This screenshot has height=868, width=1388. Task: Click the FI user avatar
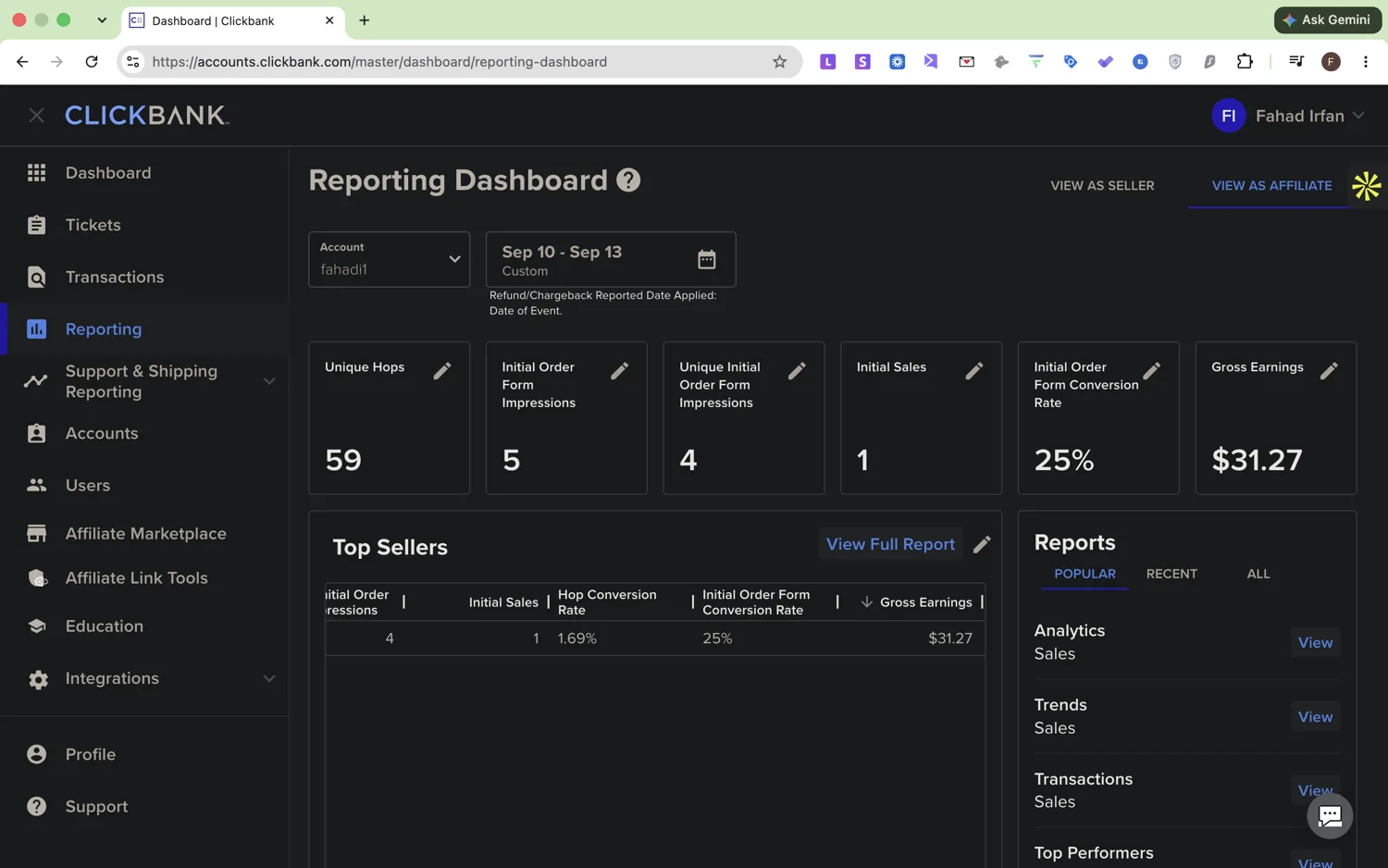tap(1229, 116)
